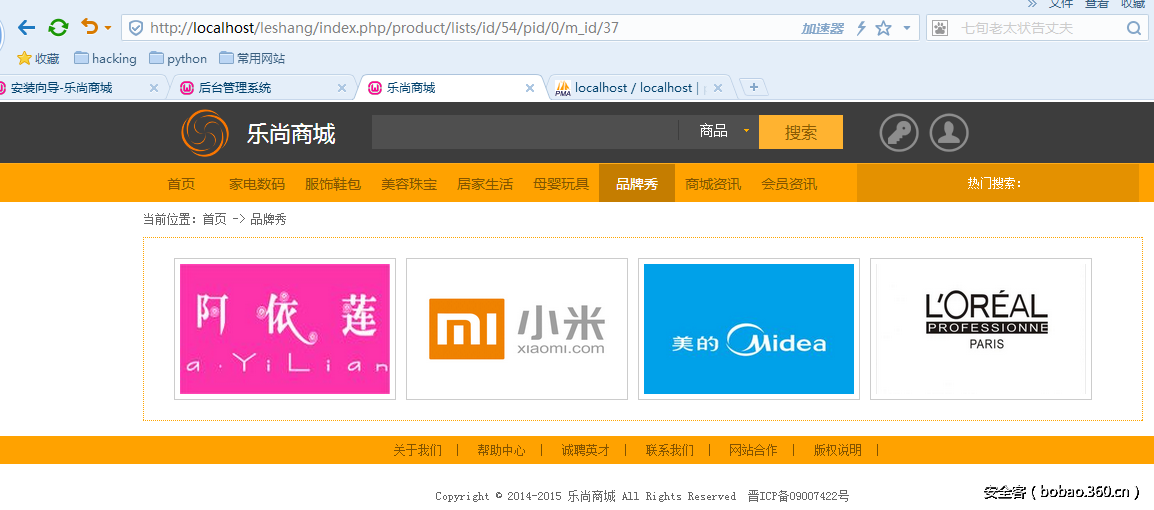Click the lightning bolt accelerator icon
The image size is (1154, 510).
point(861,28)
